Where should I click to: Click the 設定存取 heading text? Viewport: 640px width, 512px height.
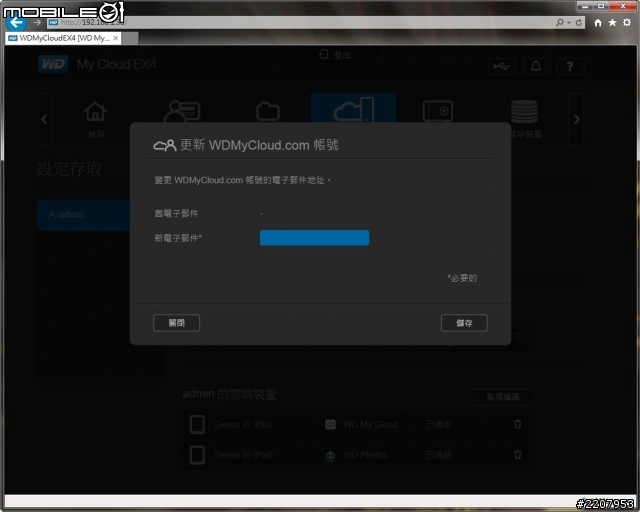point(69,169)
